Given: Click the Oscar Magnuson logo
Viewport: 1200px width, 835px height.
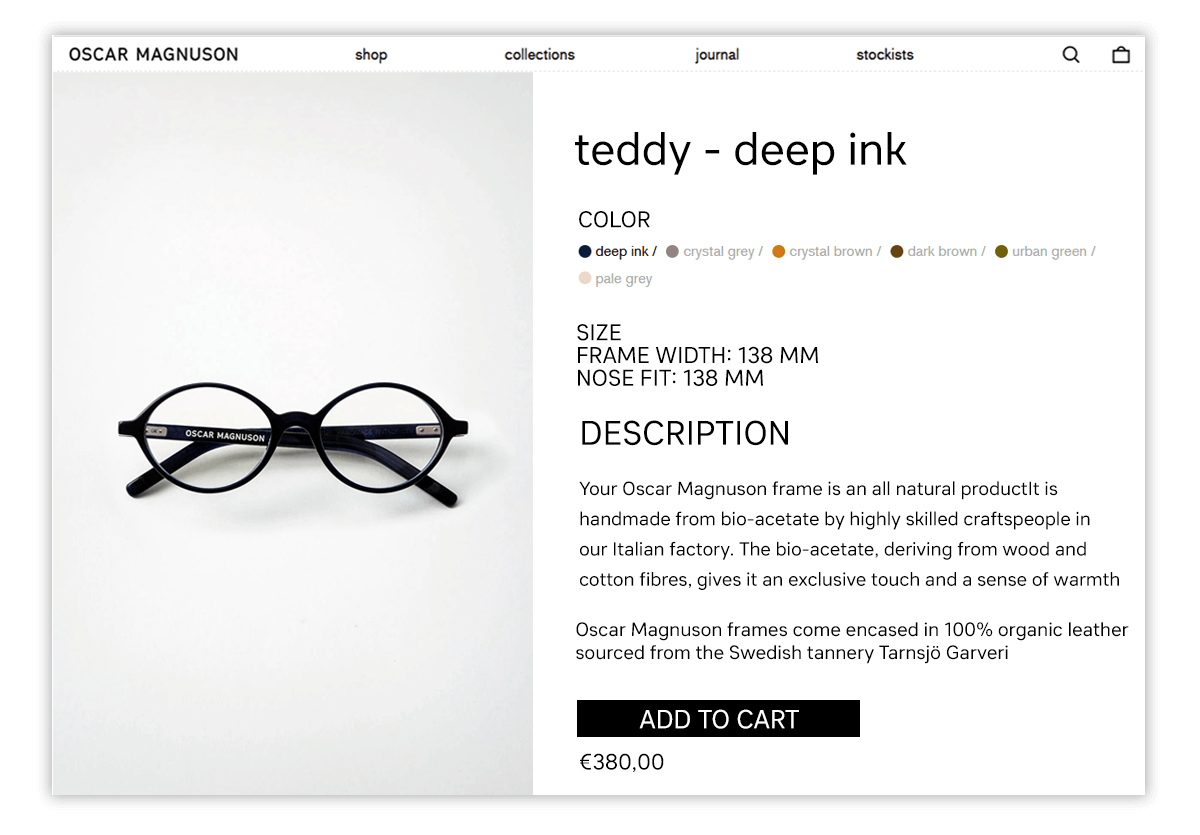Looking at the screenshot, I should 154,55.
